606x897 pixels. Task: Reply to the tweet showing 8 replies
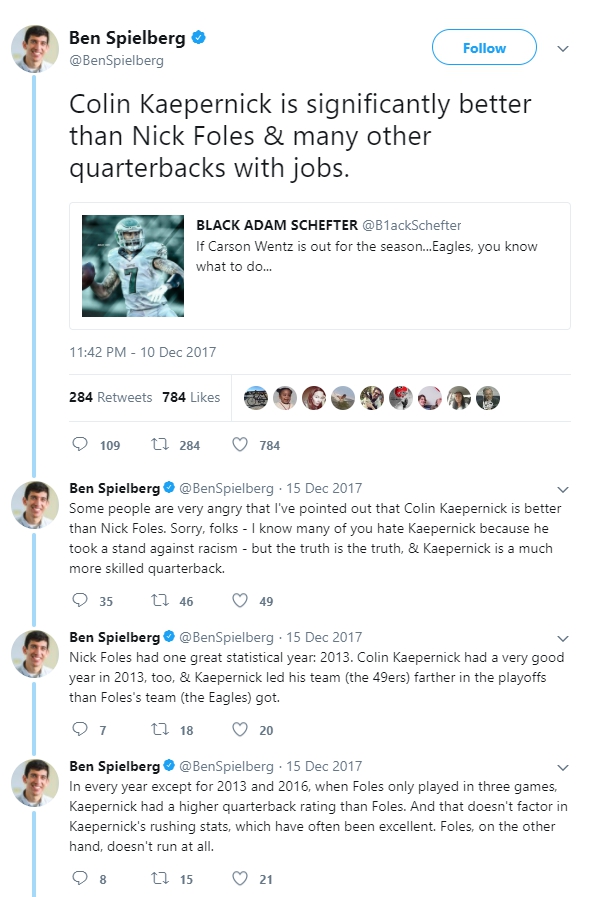point(80,878)
